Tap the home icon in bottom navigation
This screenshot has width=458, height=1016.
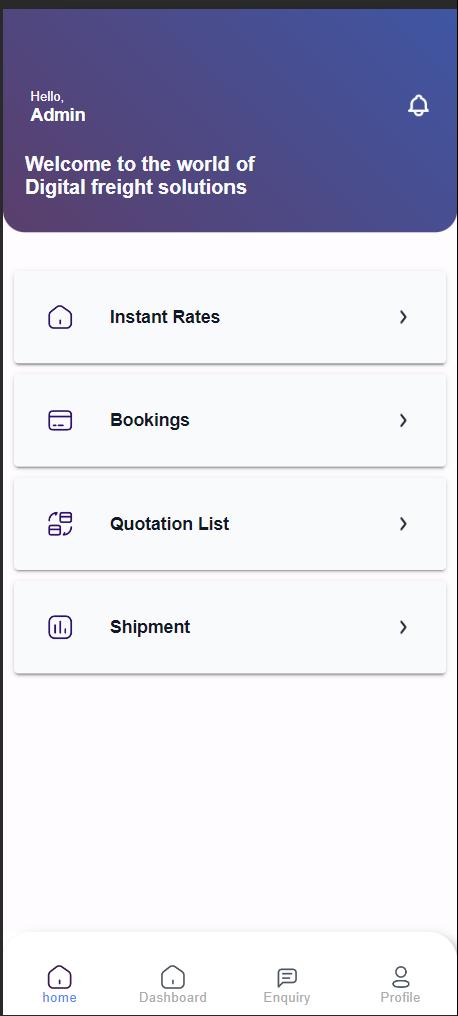(60, 976)
